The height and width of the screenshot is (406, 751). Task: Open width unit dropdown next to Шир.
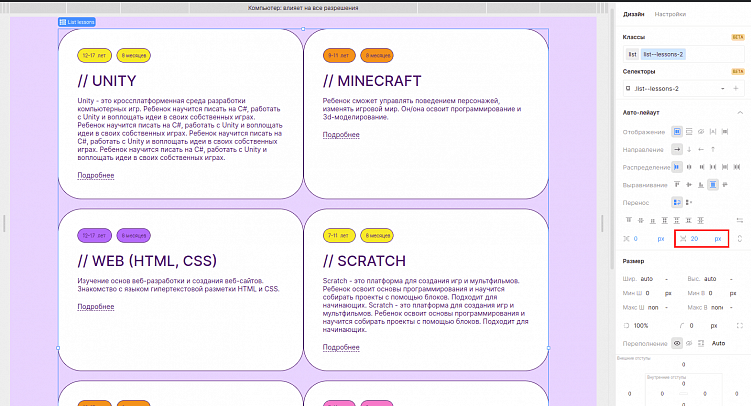(666, 279)
